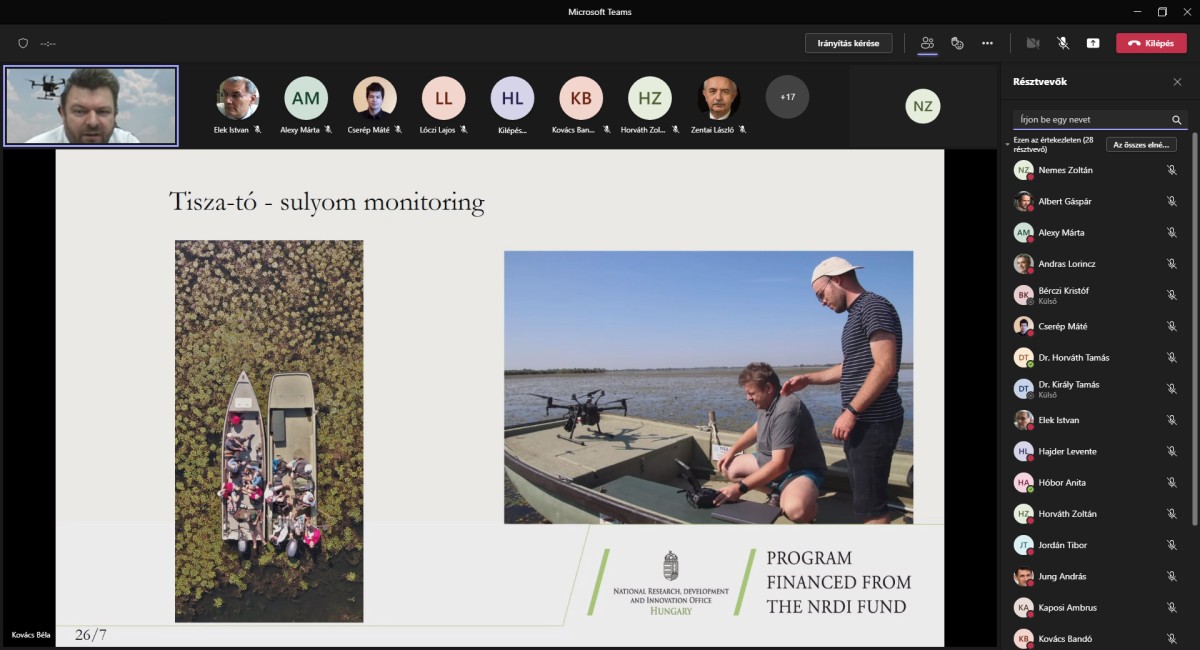Click the Az összes elnémítása button
The image size is (1200, 650).
1141,145
